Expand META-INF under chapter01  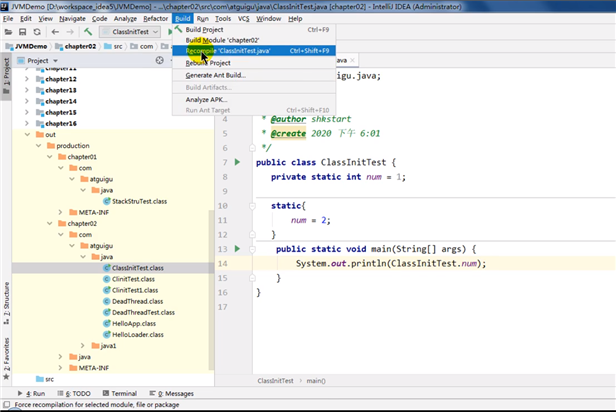pos(60,212)
